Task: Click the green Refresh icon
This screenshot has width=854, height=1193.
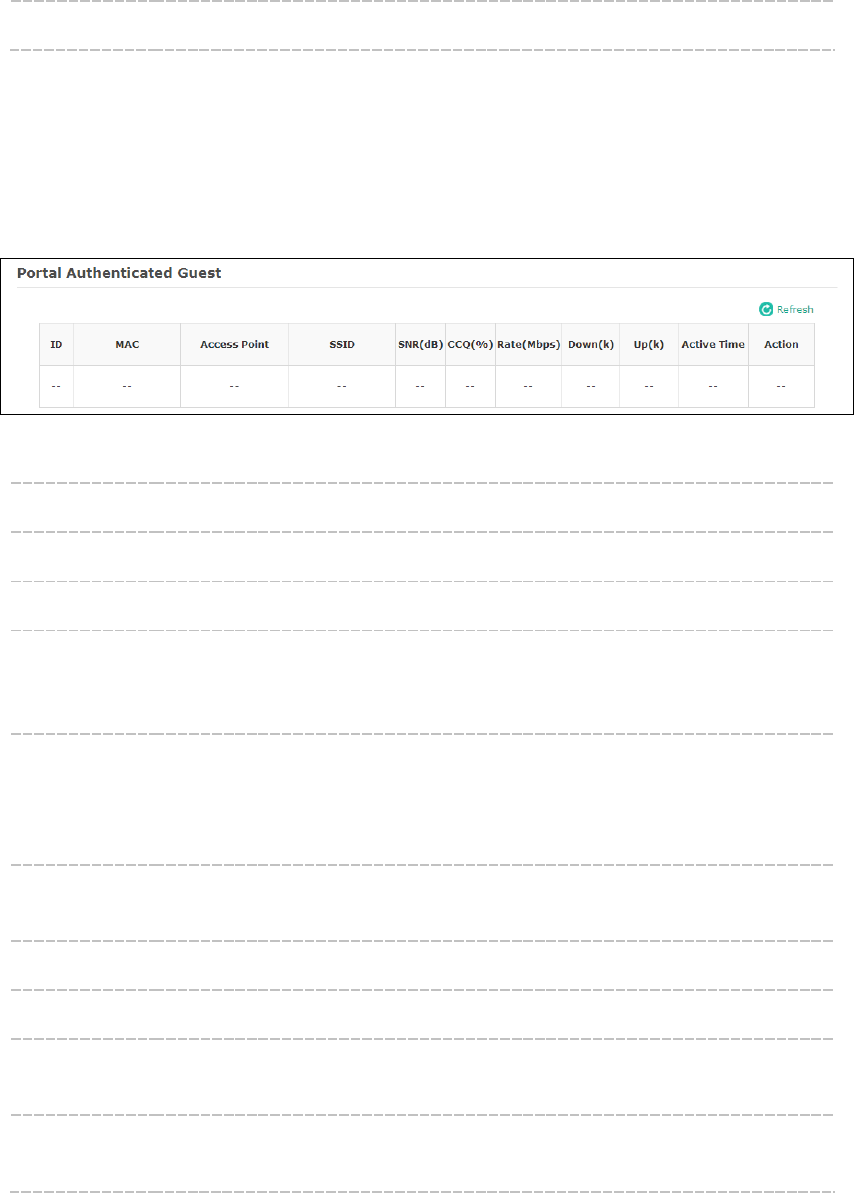Action: tap(766, 309)
